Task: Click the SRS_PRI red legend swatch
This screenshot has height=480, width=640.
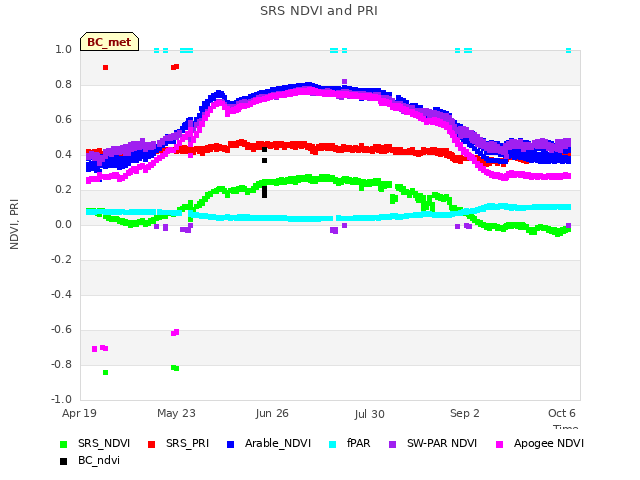Action: click(x=151, y=444)
